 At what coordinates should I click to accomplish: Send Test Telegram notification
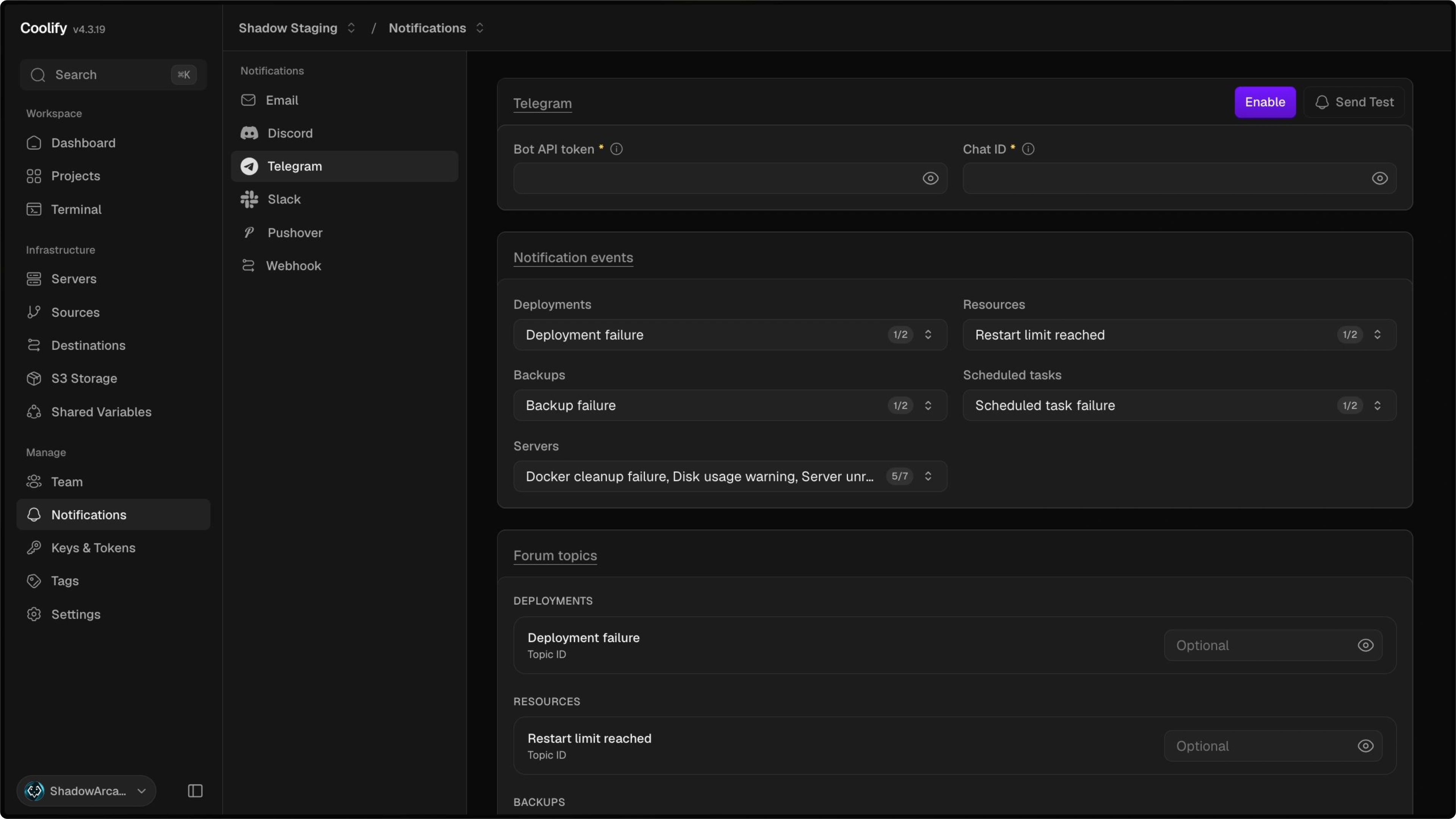[1354, 102]
